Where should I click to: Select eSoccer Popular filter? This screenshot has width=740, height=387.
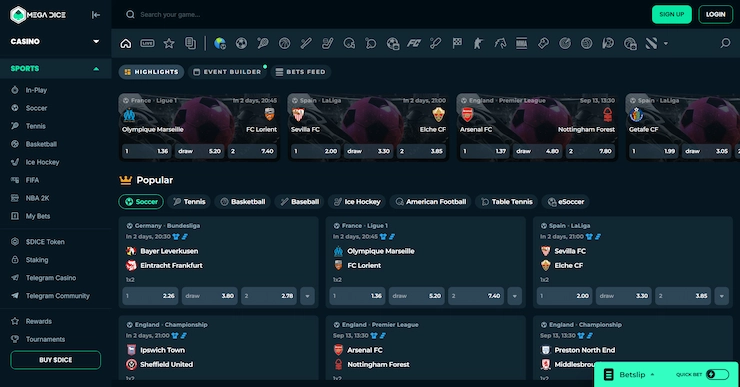click(x=566, y=202)
